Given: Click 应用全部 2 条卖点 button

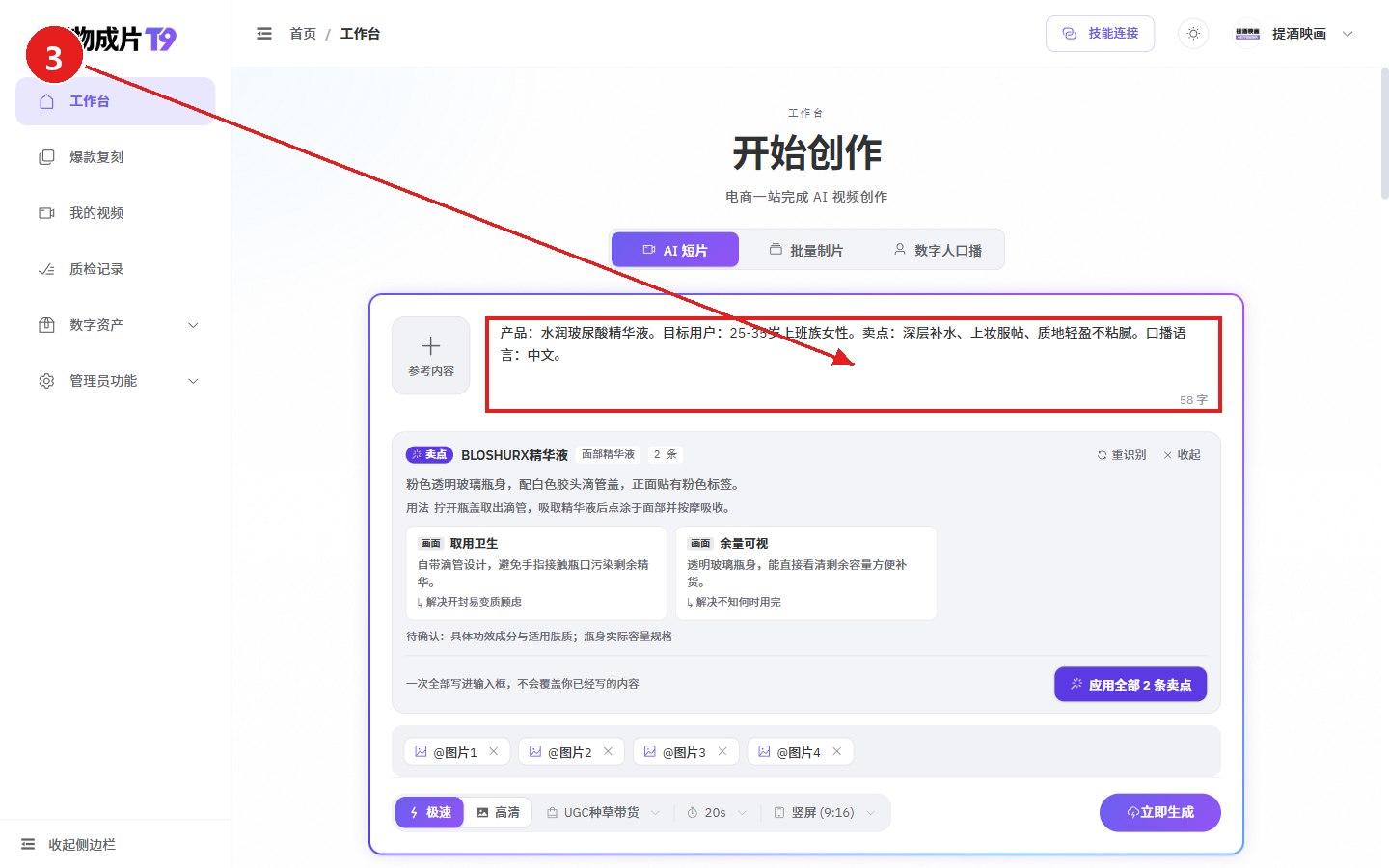Looking at the screenshot, I should pyautogui.click(x=1130, y=685).
